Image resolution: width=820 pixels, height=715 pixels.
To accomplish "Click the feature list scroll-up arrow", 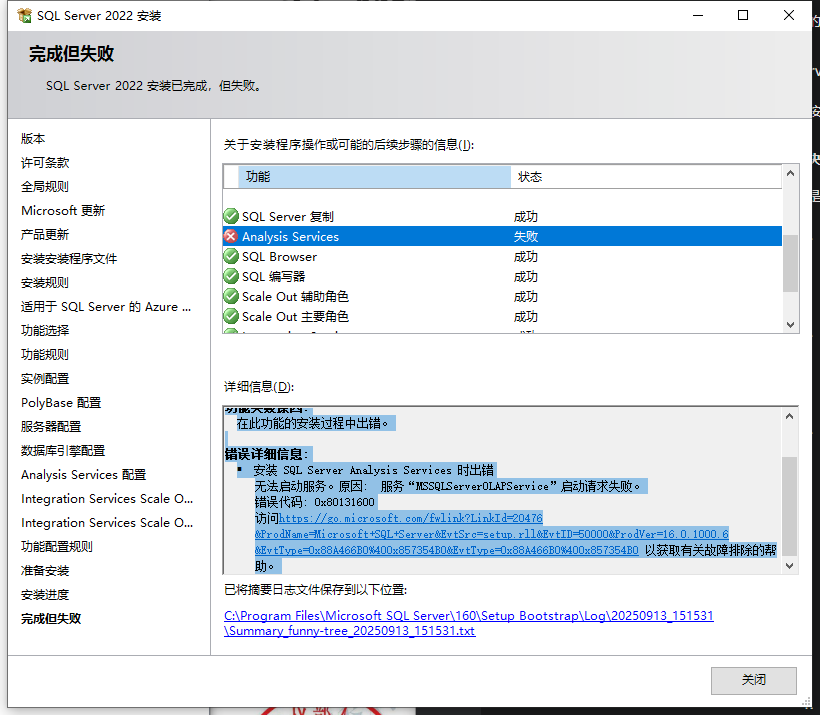I will point(790,173).
